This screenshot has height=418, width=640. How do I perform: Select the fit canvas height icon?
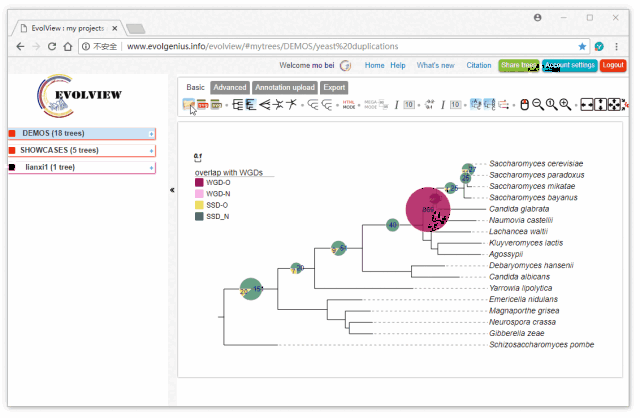pyautogui.click(x=600, y=105)
